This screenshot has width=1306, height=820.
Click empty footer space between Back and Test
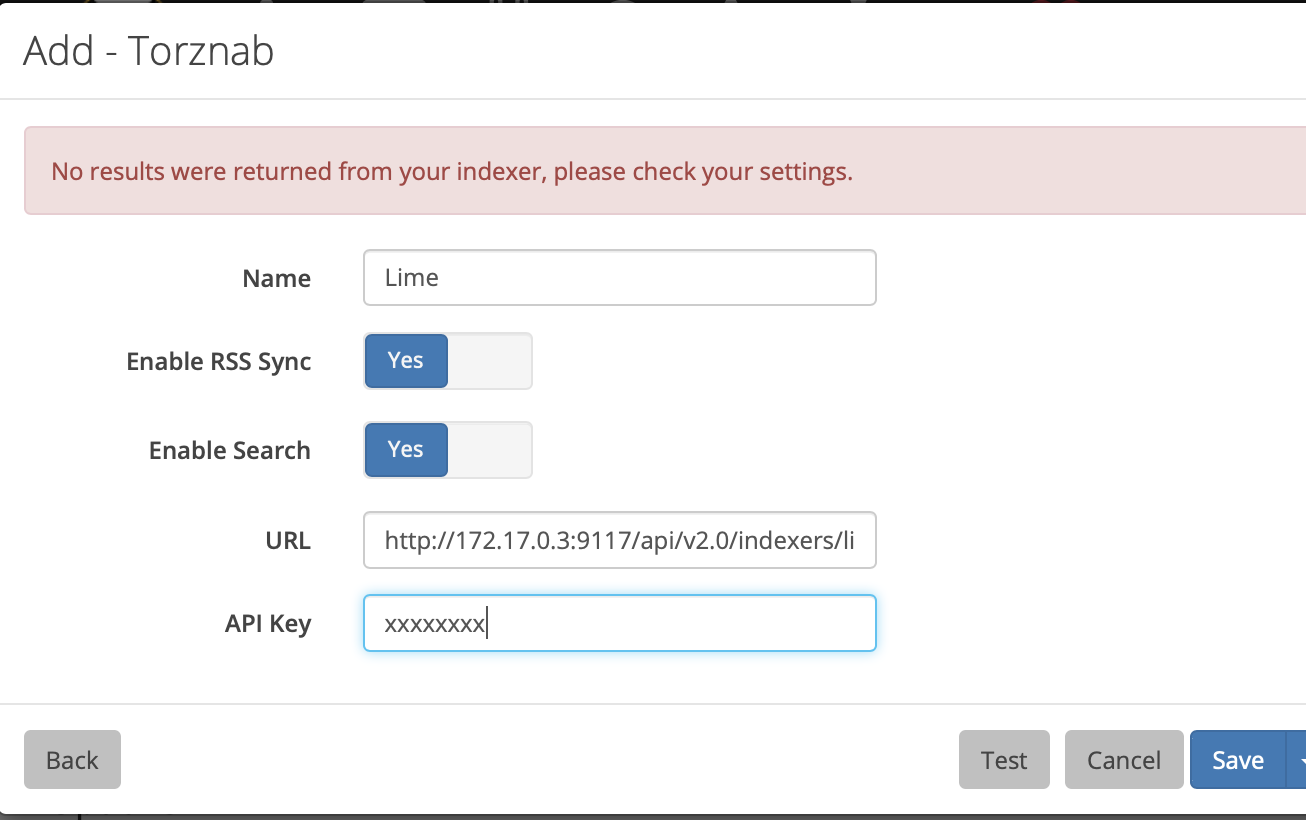tap(540, 760)
